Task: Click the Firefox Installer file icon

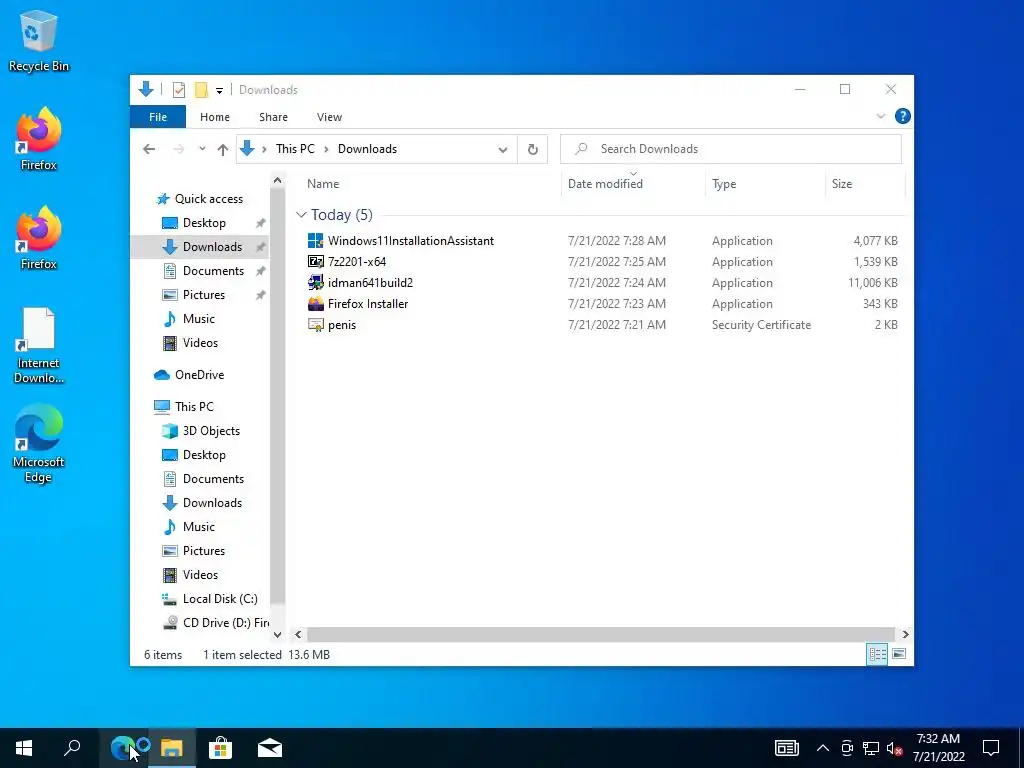Action: click(x=315, y=304)
